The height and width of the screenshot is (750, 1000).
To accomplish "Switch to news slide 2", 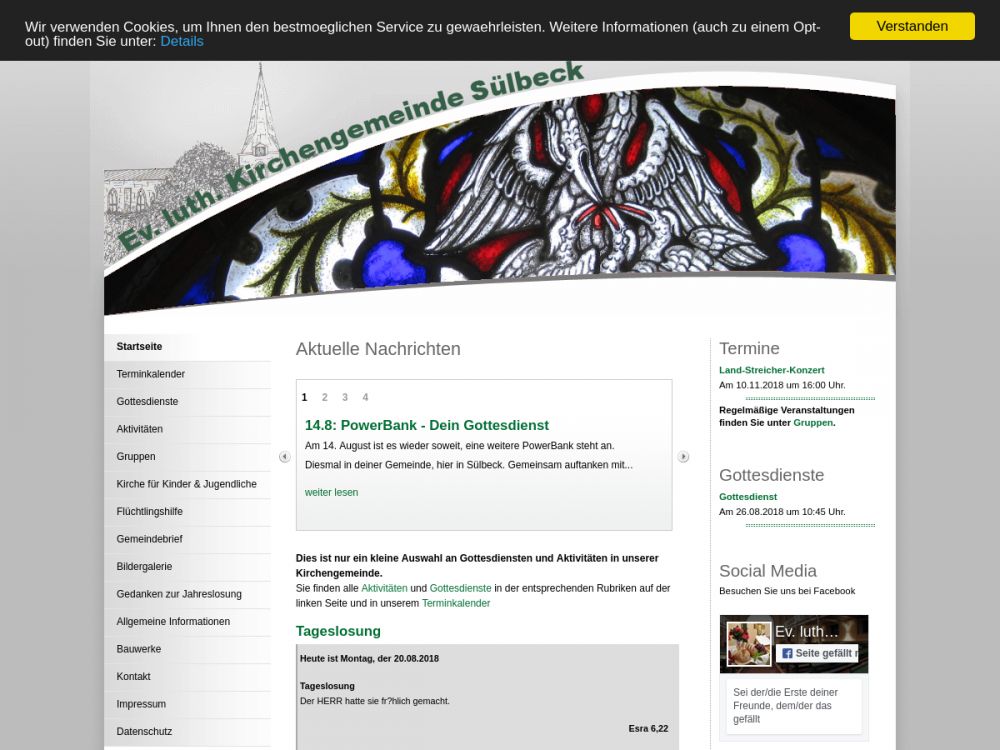I will click(325, 397).
